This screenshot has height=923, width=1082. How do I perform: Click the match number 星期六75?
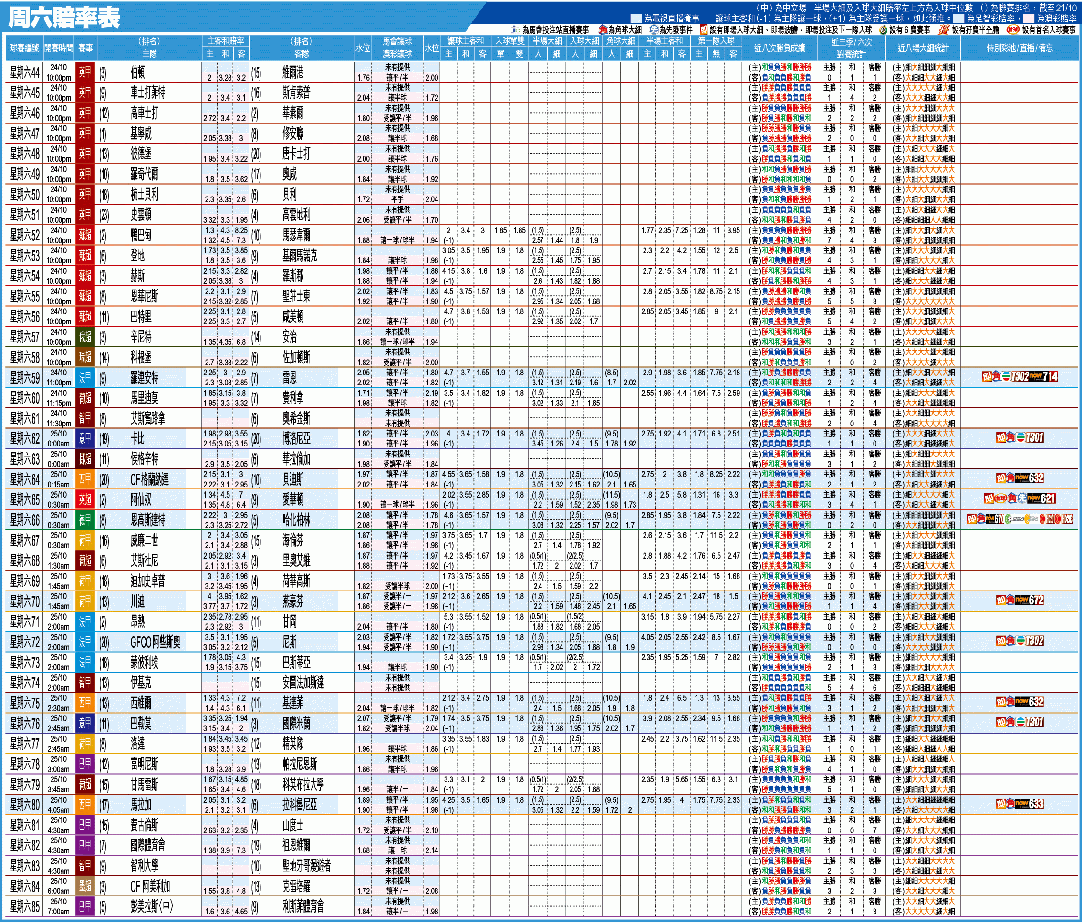[x=25, y=703]
